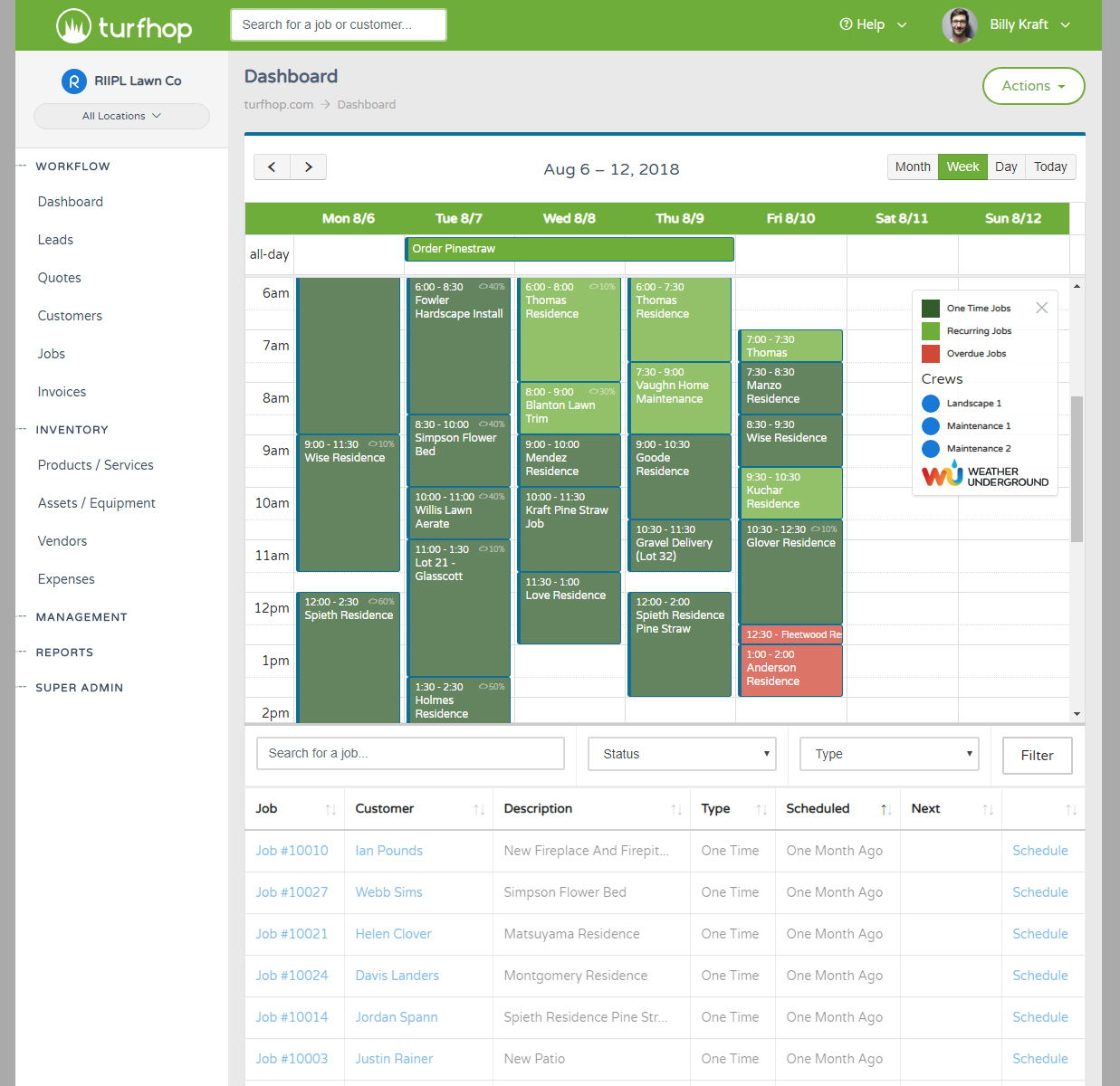The width and height of the screenshot is (1120, 1086).
Task: Select the Day view tab
Action: click(1005, 167)
